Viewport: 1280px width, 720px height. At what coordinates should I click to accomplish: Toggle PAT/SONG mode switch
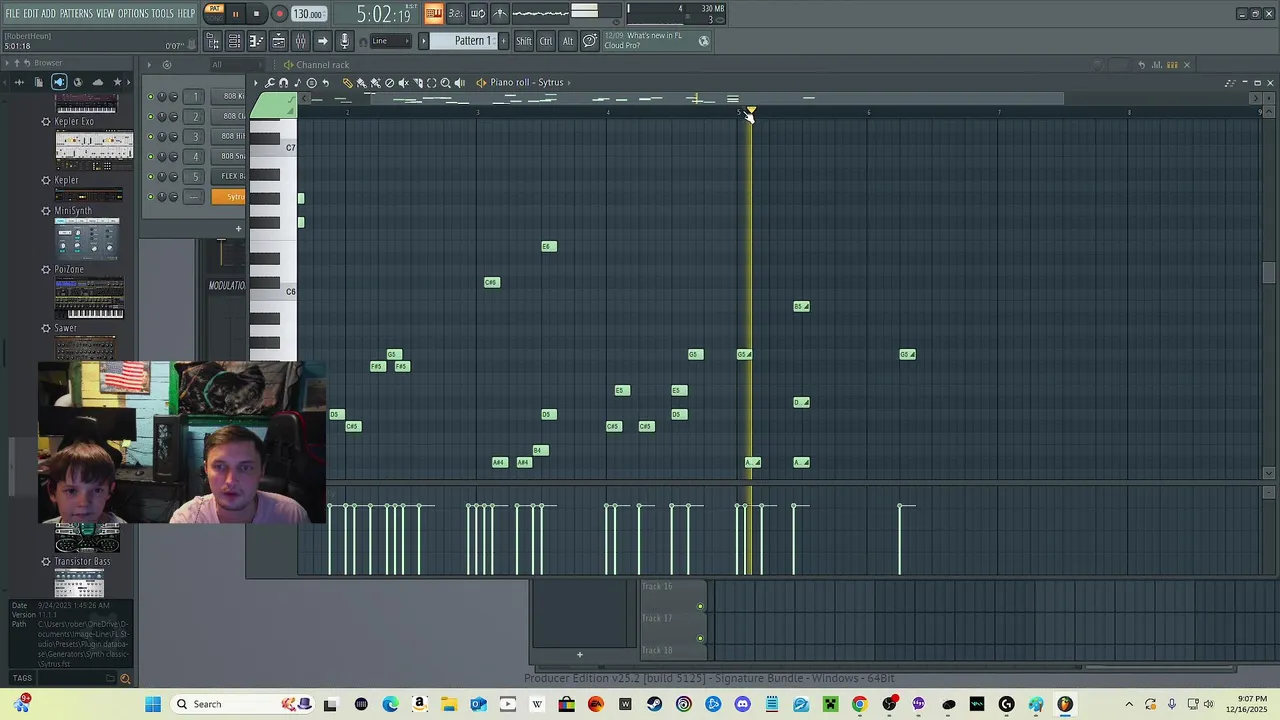click(x=214, y=14)
